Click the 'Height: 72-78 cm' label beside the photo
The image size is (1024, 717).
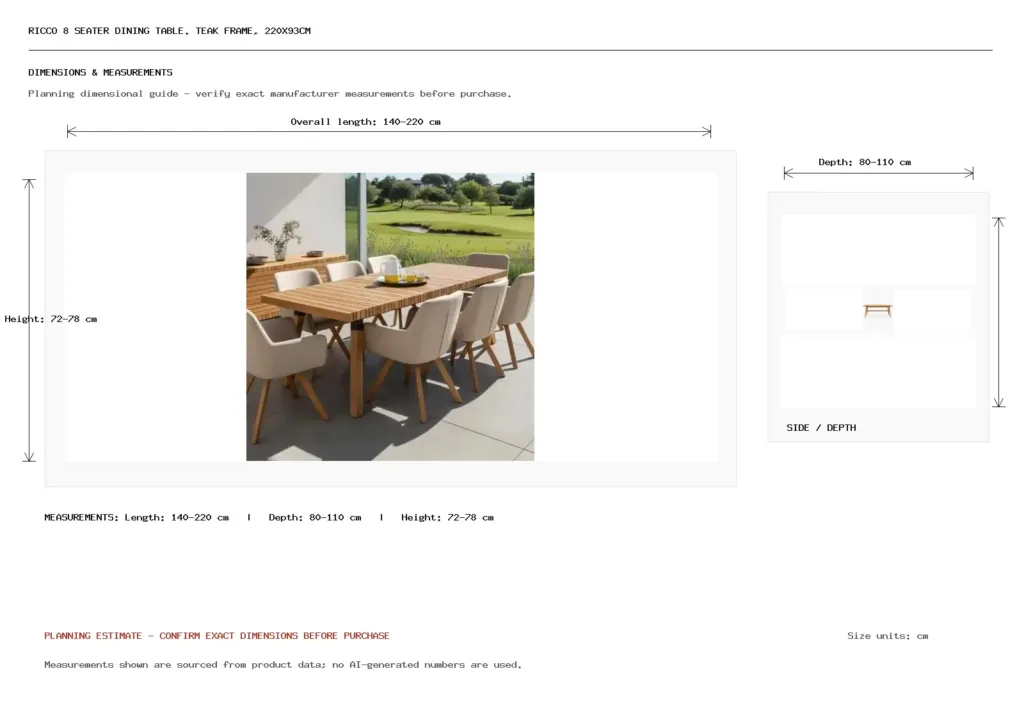point(50,319)
